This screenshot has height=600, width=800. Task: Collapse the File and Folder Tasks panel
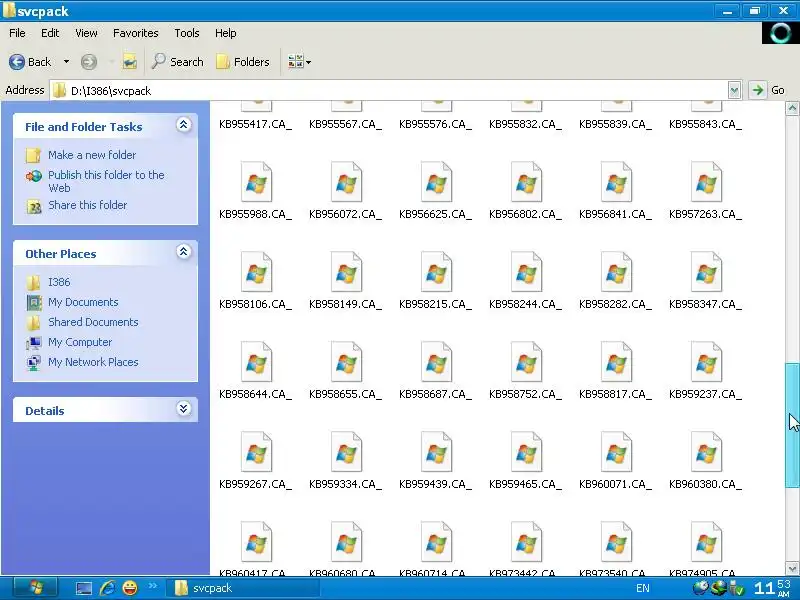[183, 125]
